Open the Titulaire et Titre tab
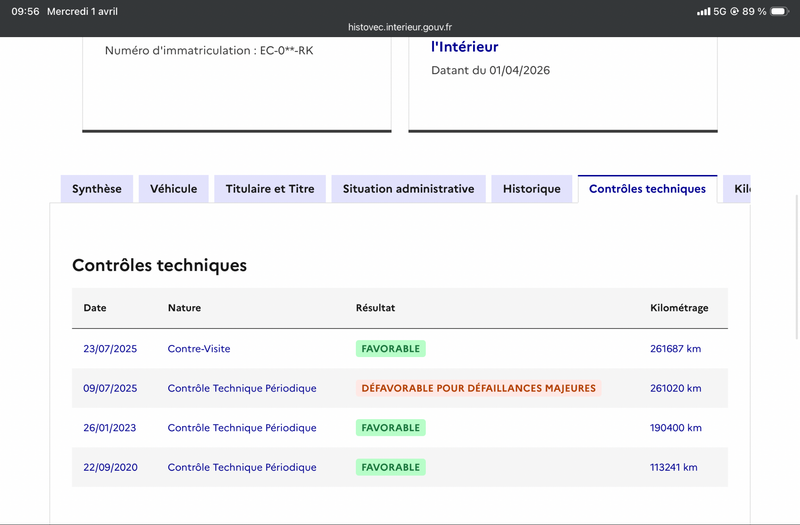The height and width of the screenshot is (525, 800). pyautogui.click(x=270, y=189)
